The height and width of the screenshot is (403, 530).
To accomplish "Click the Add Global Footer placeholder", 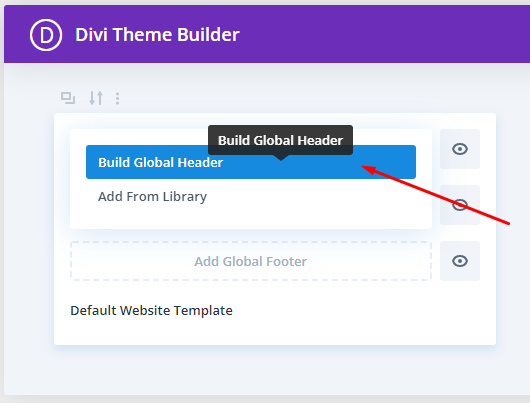I will pyautogui.click(x=251, y=261).
